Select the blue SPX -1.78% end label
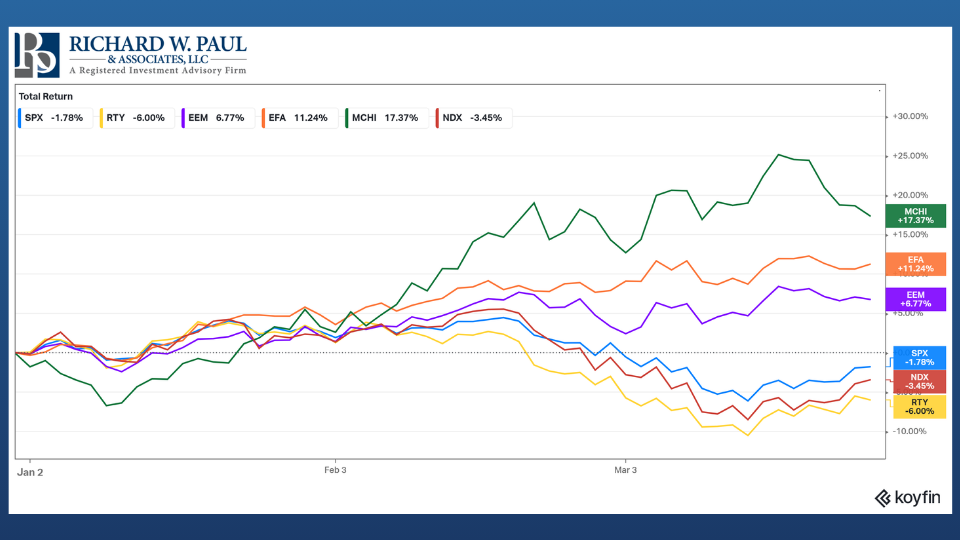The width and height of the screenshot is (960, 540). coord(917,357)
